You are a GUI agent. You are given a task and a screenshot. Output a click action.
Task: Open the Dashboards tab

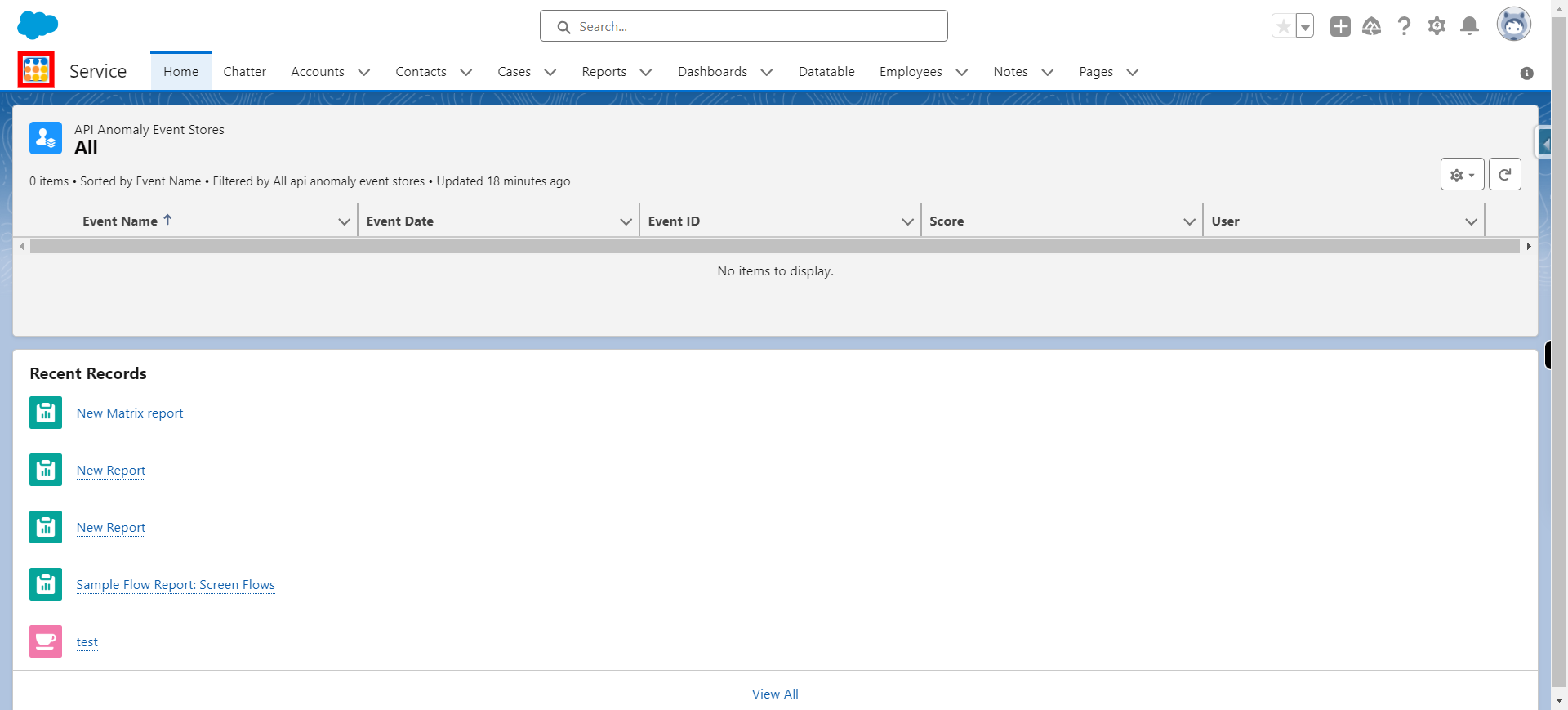coord(713,72)
